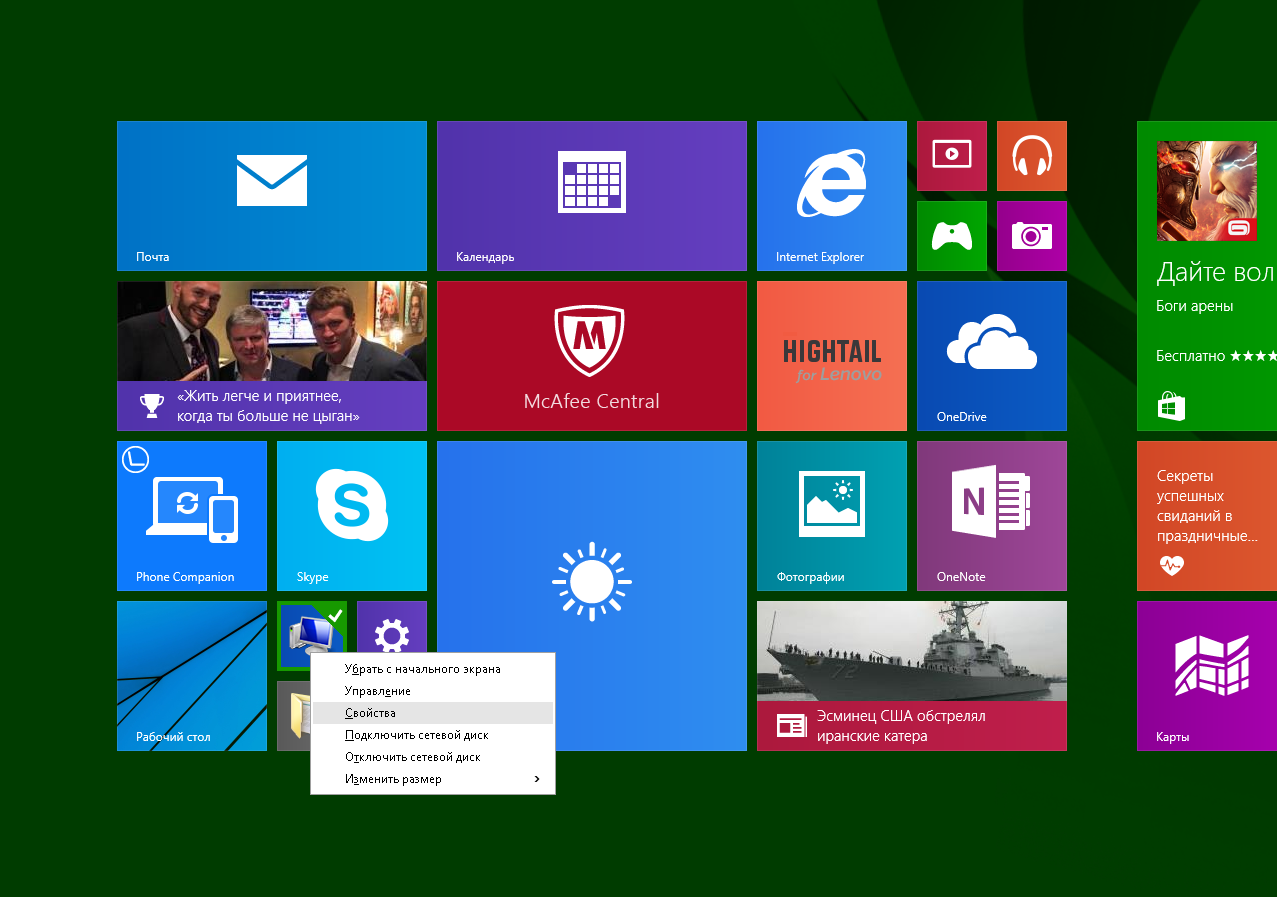Click the Sports headline «Жить легче и приятнее»
Image resolution: width=1277 pixels, height=897 pixels.
click(268, 406)
